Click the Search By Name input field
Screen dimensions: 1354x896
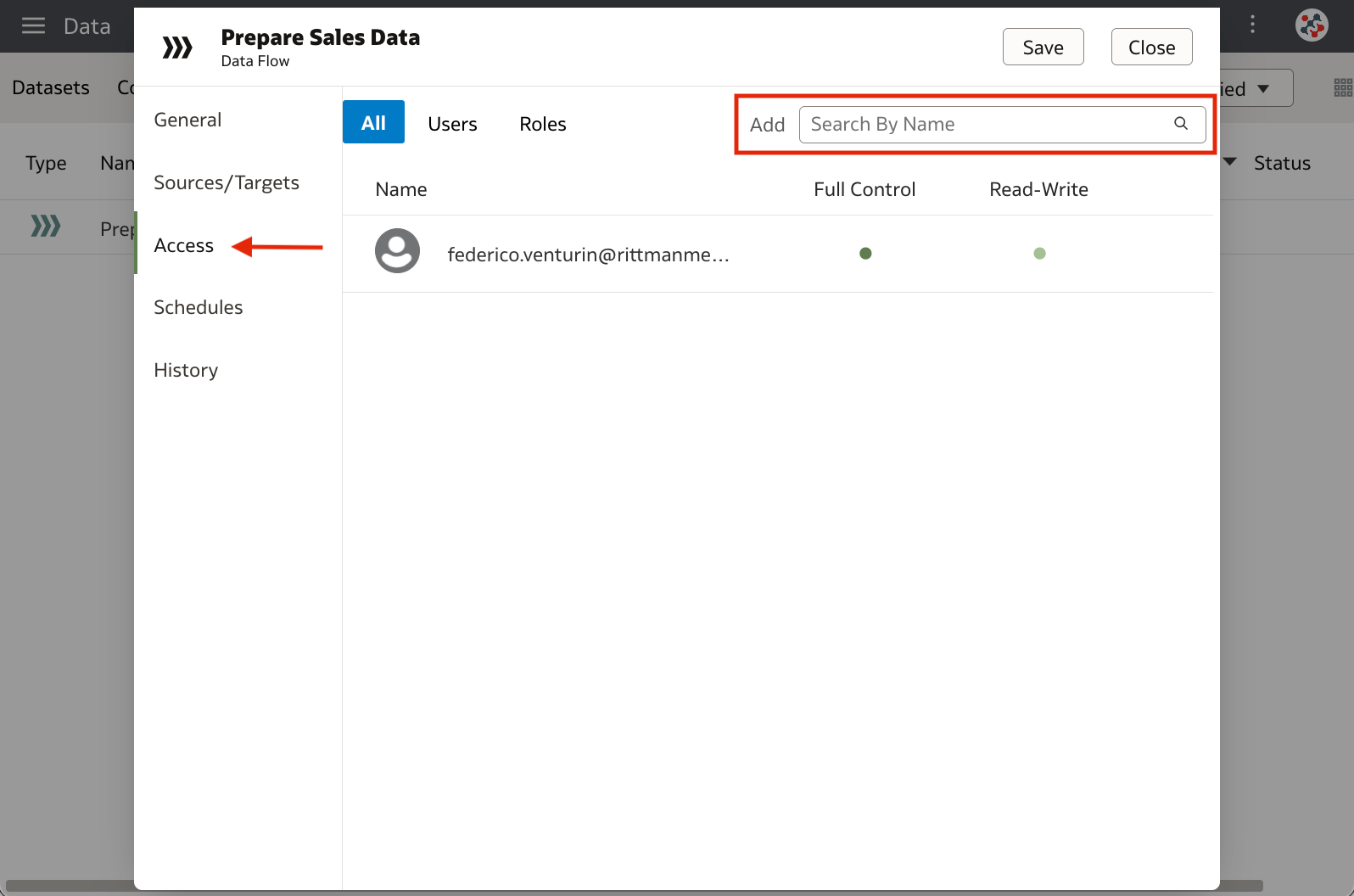[1002, 124]
